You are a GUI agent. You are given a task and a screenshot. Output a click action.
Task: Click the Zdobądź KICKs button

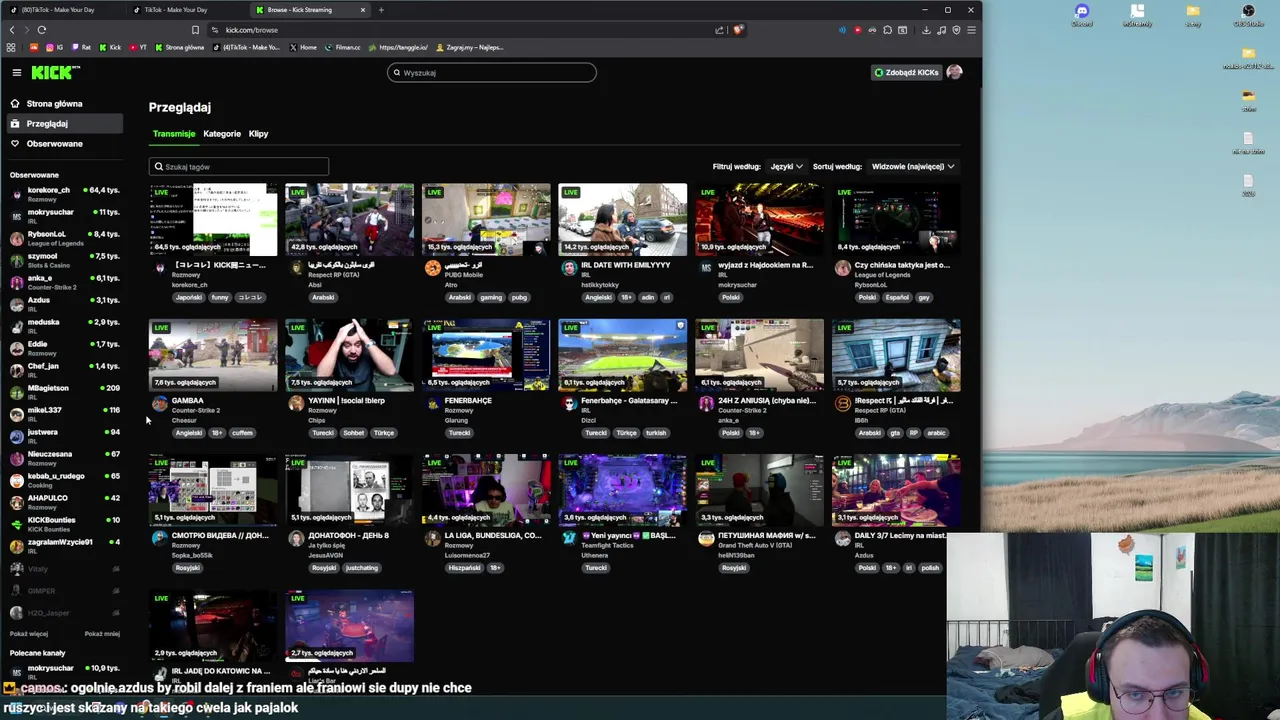(x=906, y=72)
